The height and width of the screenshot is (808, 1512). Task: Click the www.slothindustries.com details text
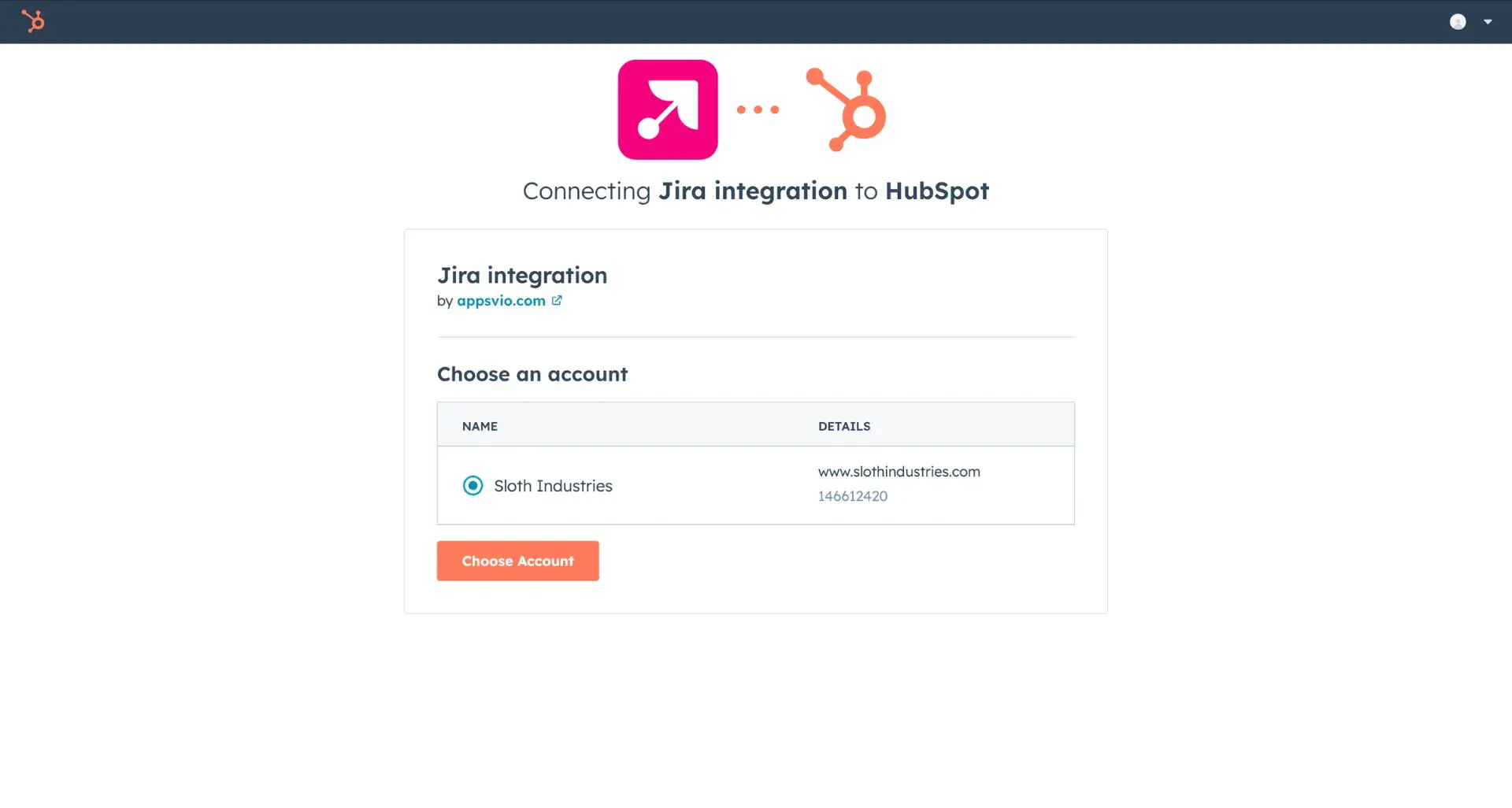point(899,472)
